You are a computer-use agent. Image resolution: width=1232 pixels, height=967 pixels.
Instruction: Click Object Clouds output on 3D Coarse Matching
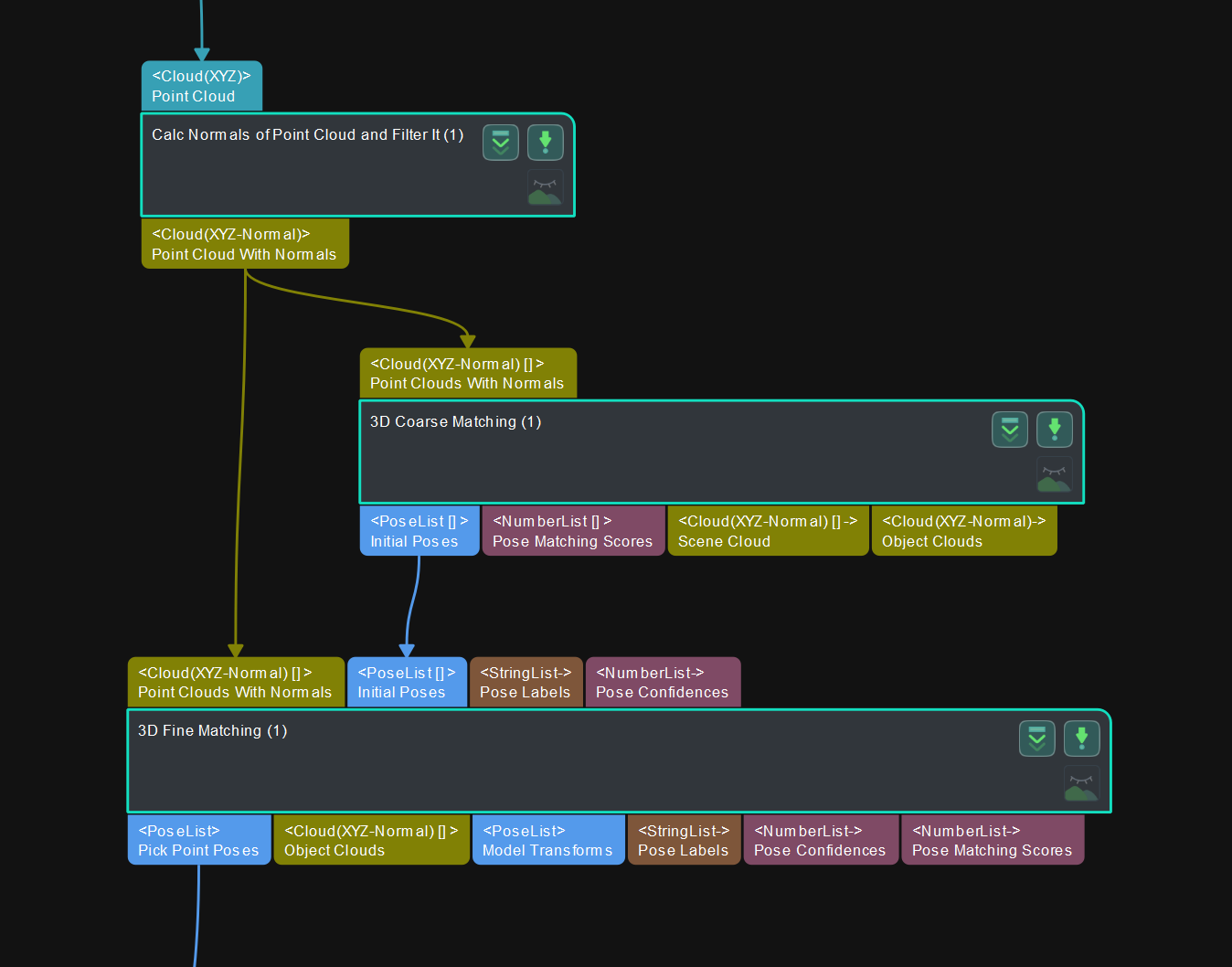pyautogui.click(x=963, y=530)
